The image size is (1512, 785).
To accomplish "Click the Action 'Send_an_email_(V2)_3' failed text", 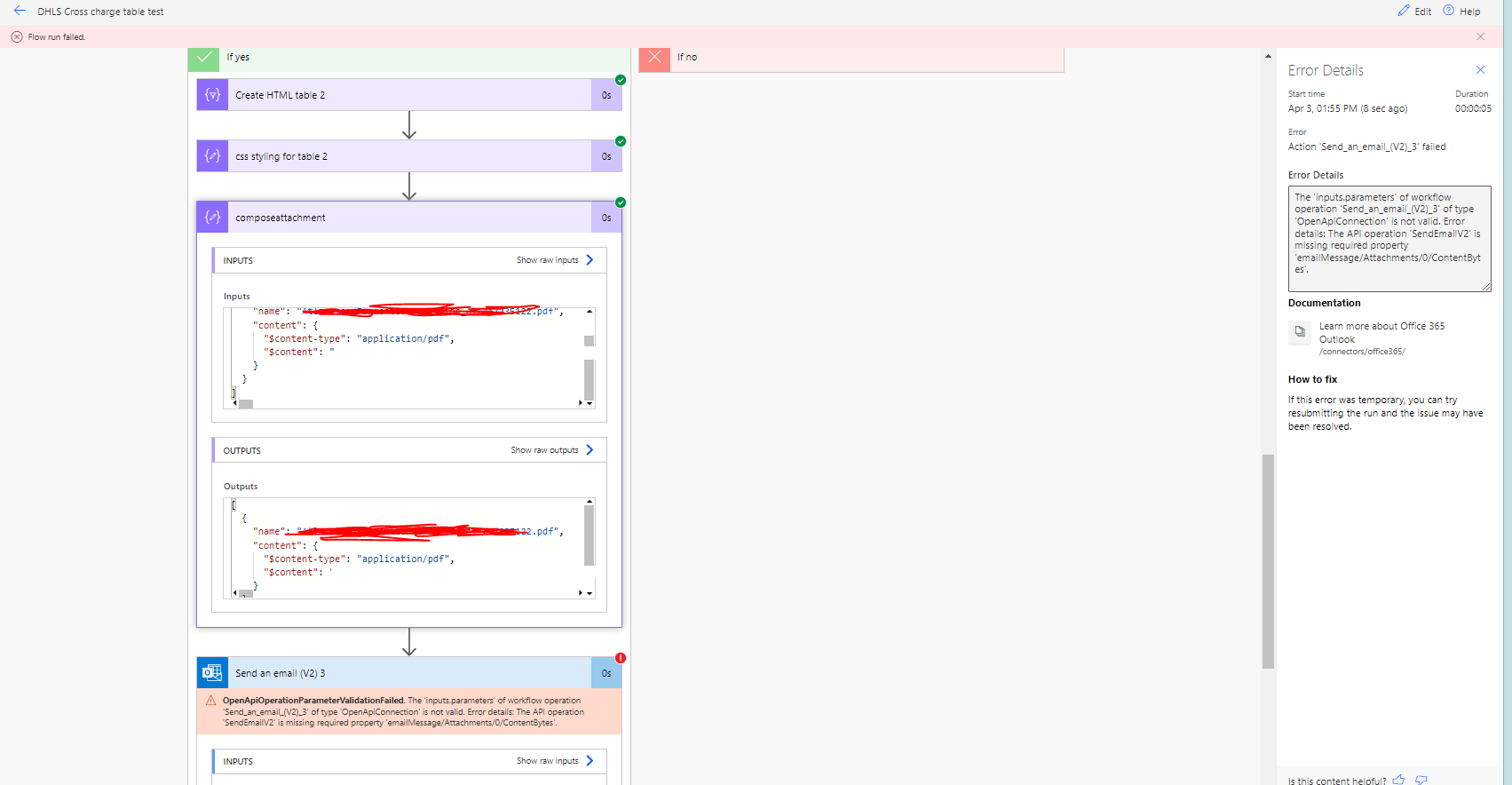I will coord(1366,147).
